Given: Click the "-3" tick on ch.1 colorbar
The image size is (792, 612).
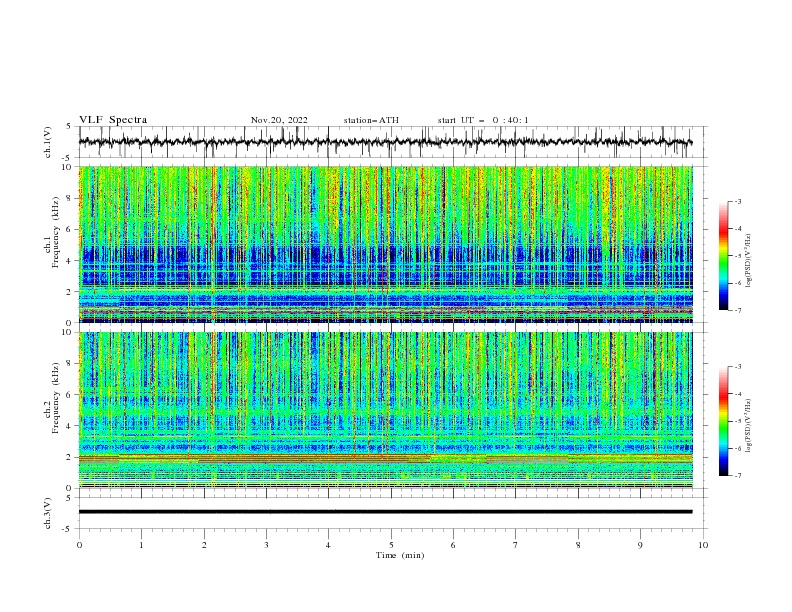Looking at the screenshot, I should pyautogui.click(x=737, y=201).
